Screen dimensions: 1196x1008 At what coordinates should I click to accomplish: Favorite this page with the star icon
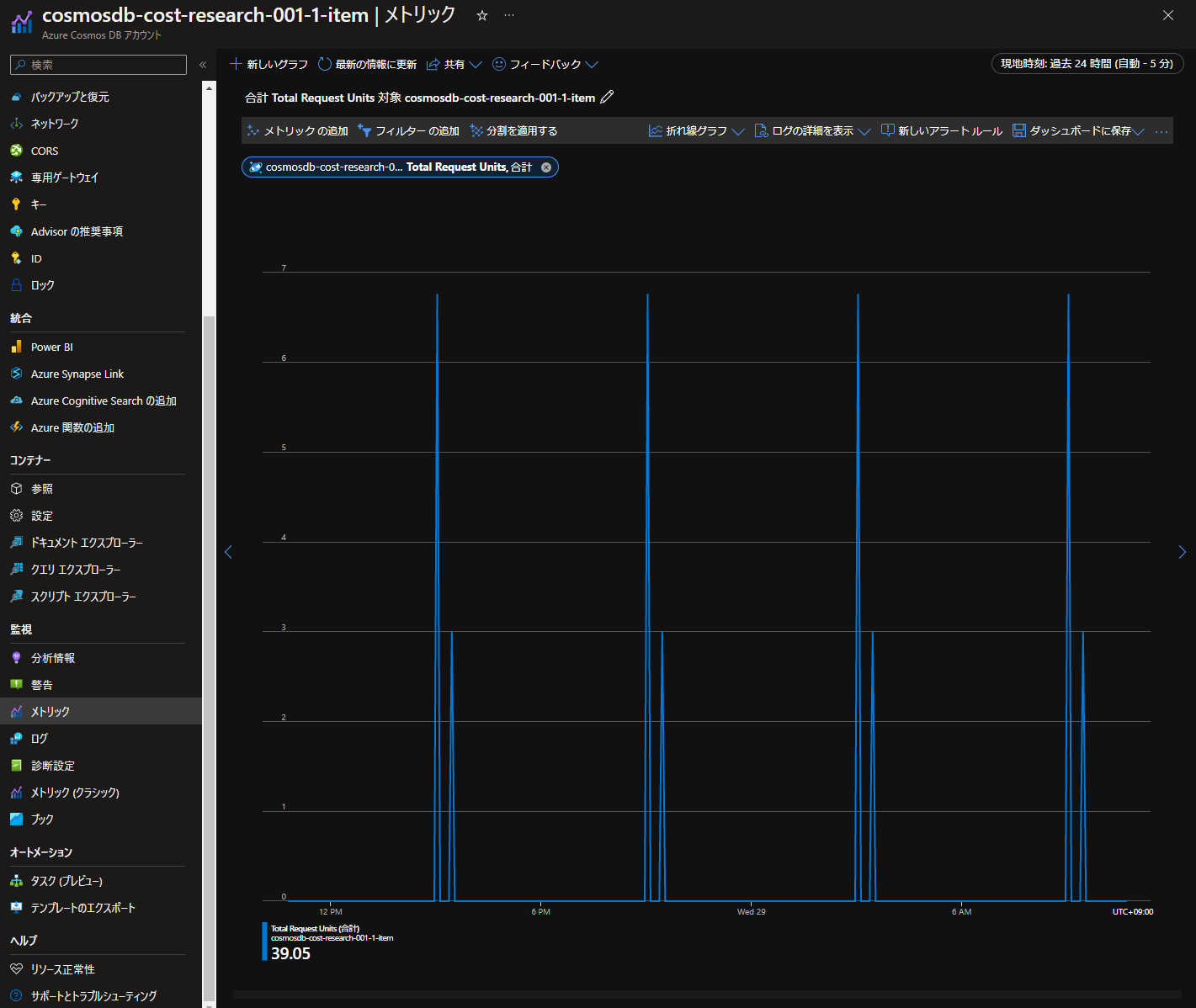pos(481,14)
